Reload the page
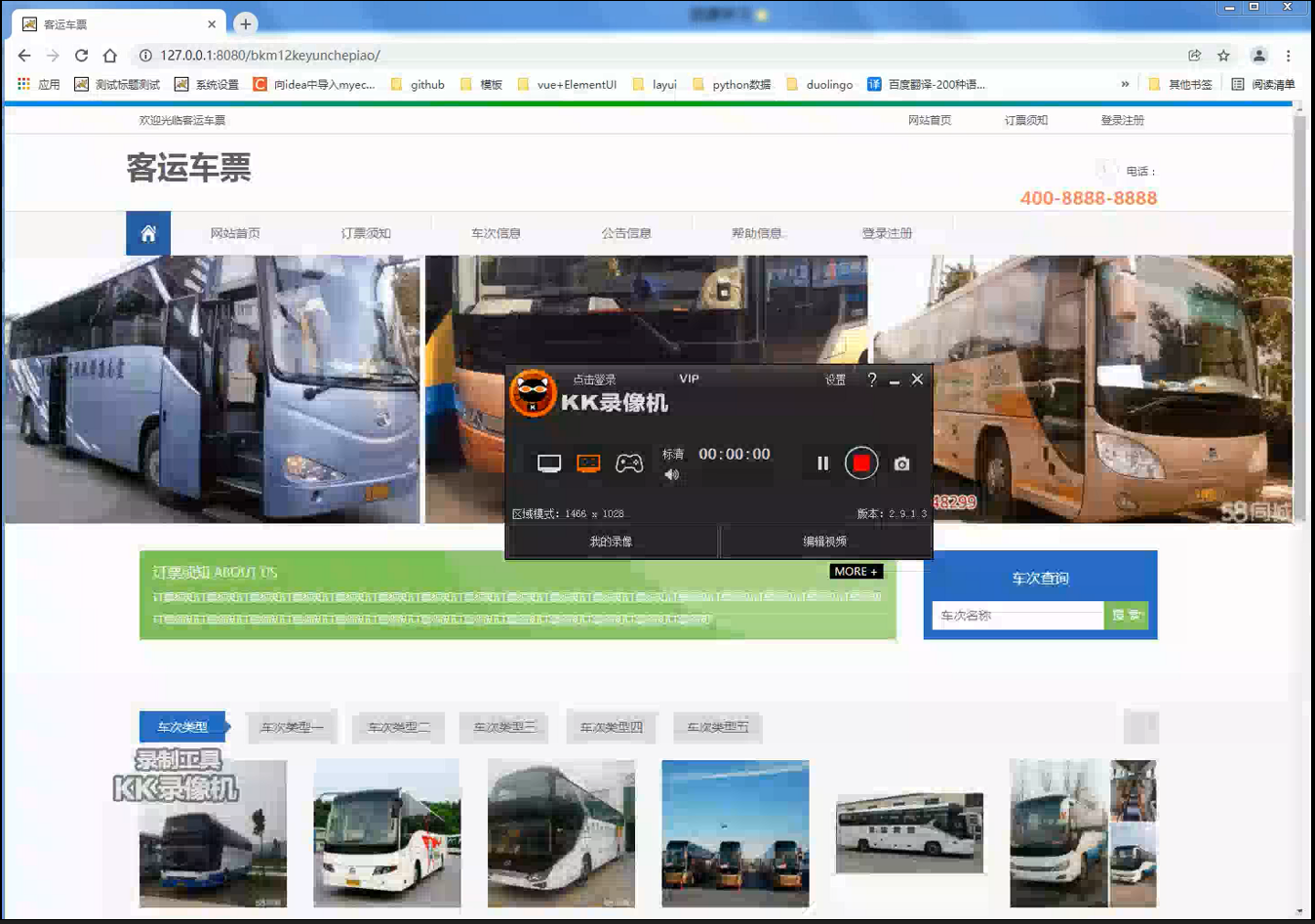This screenshot has height=924, width=1315. 82,56
